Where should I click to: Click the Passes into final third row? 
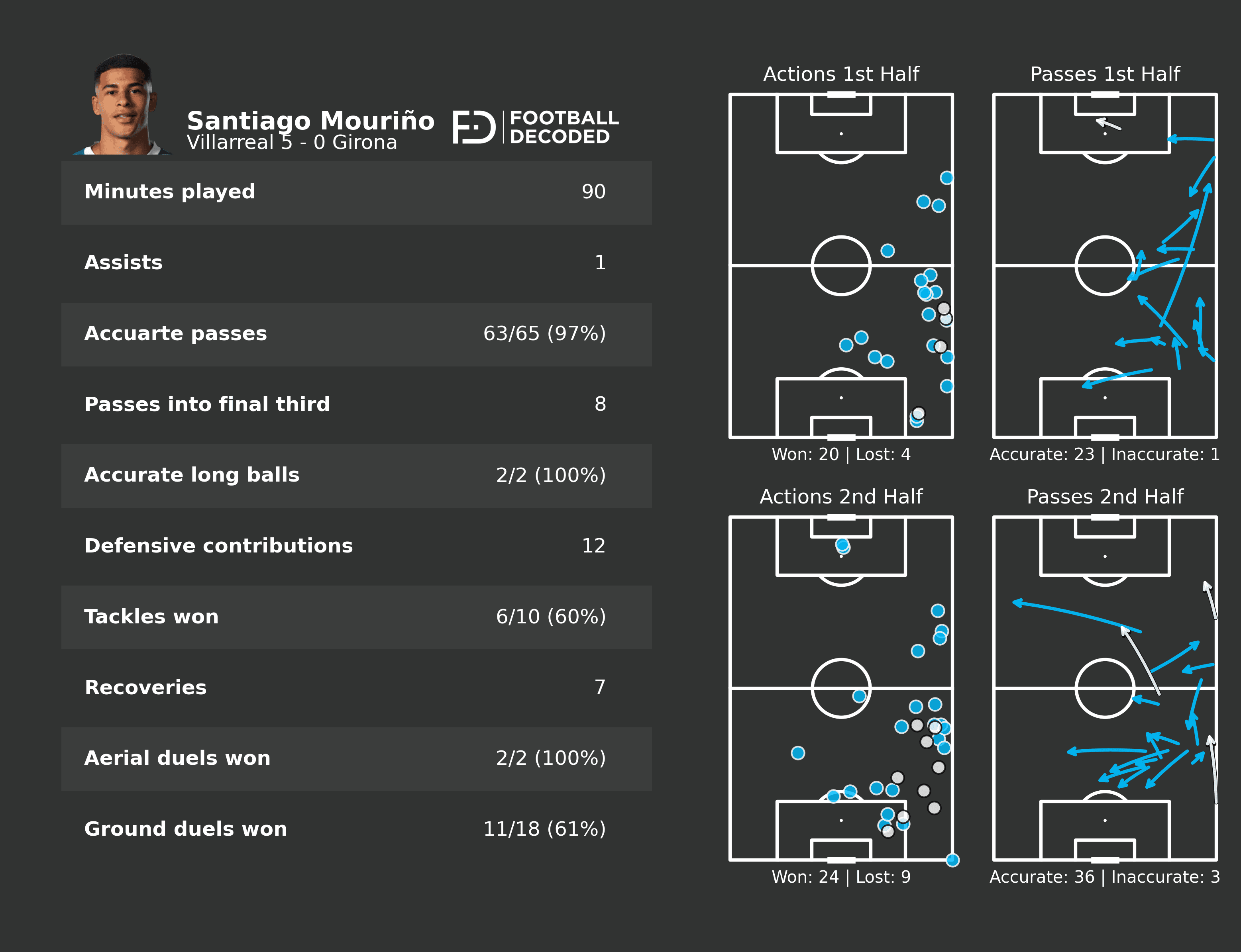(356, 405)
